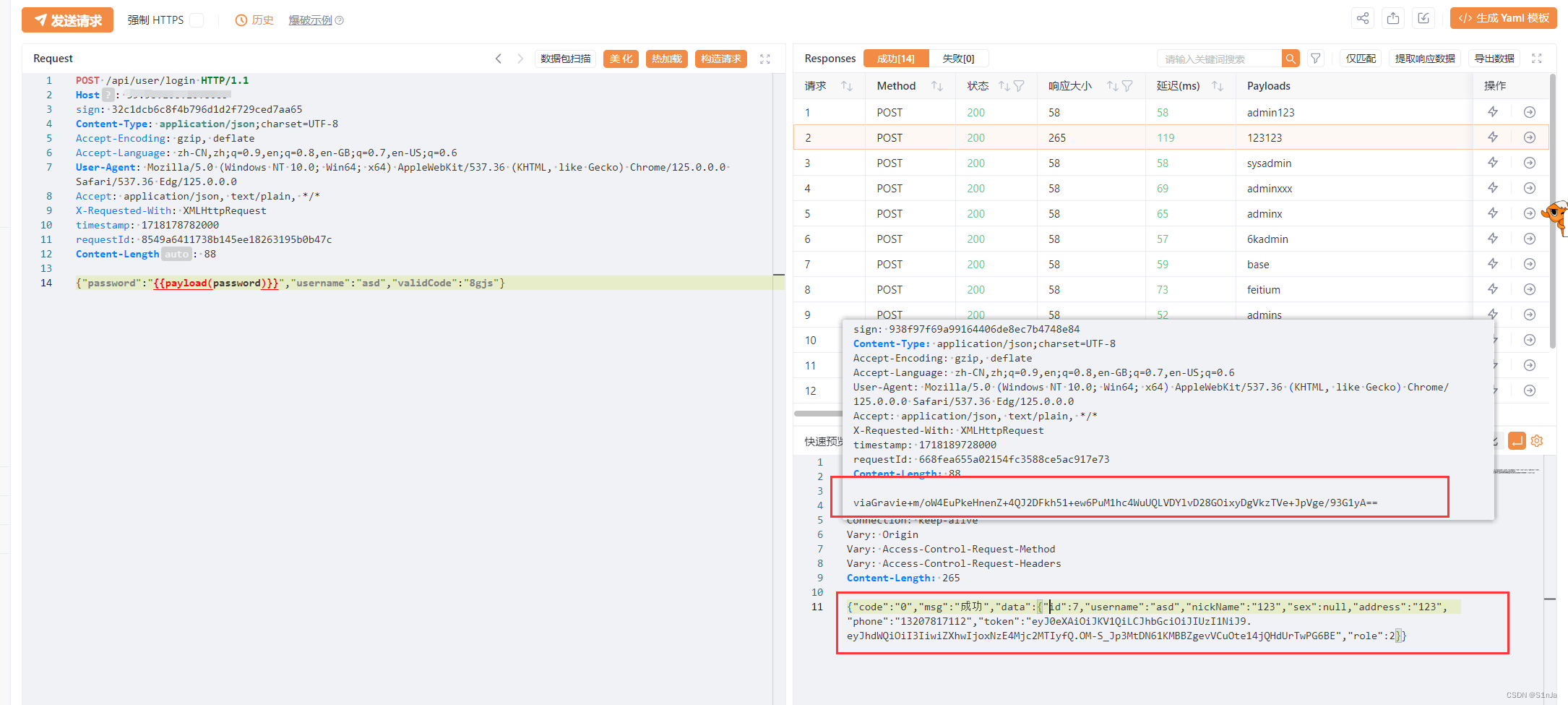Click the Payloads column header
The height and width of the screenshot is (705, 1568).
click(x=1268, y=86)
